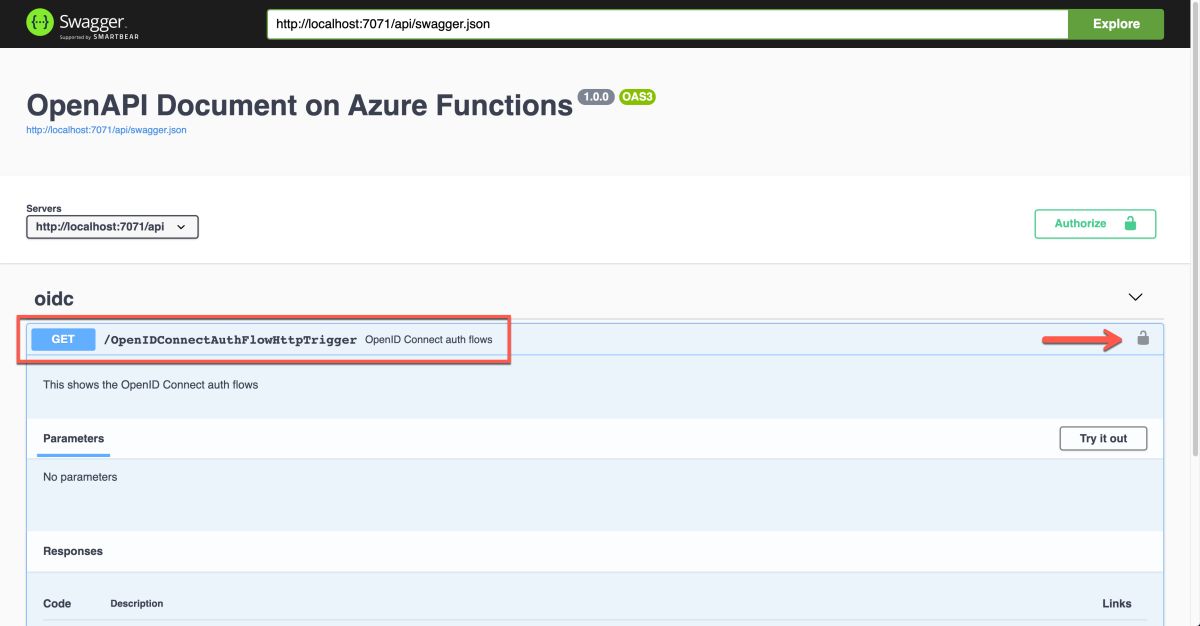The image size is (1200, 626).
Task: Focus the swagger.json URL input field
Action: pyautogui.click(x=667, y=24)
